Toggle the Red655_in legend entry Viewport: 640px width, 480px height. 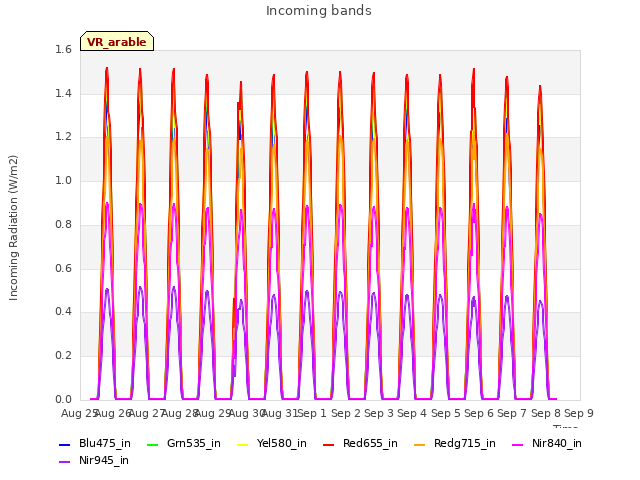(360, 443)
